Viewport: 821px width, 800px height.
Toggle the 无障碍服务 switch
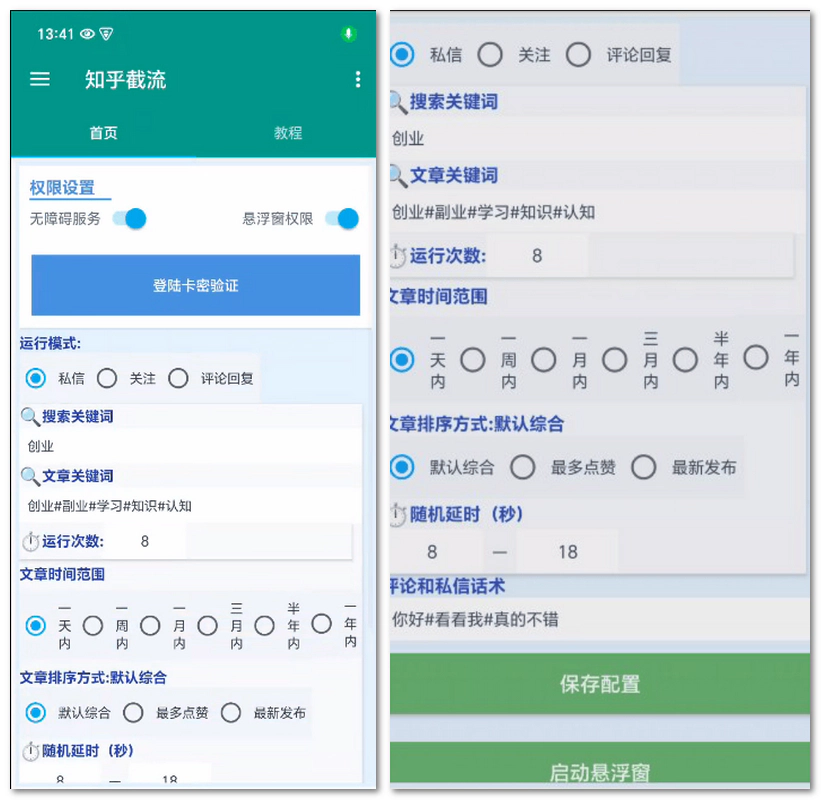(129, 219)
